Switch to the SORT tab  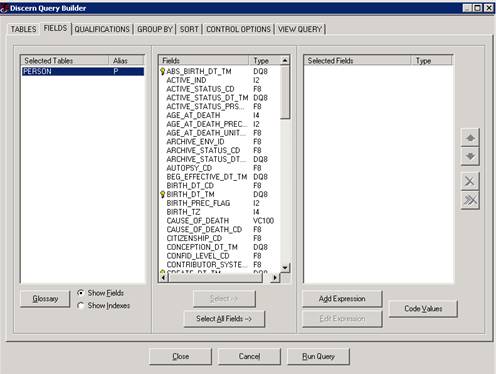click(189, 29)
